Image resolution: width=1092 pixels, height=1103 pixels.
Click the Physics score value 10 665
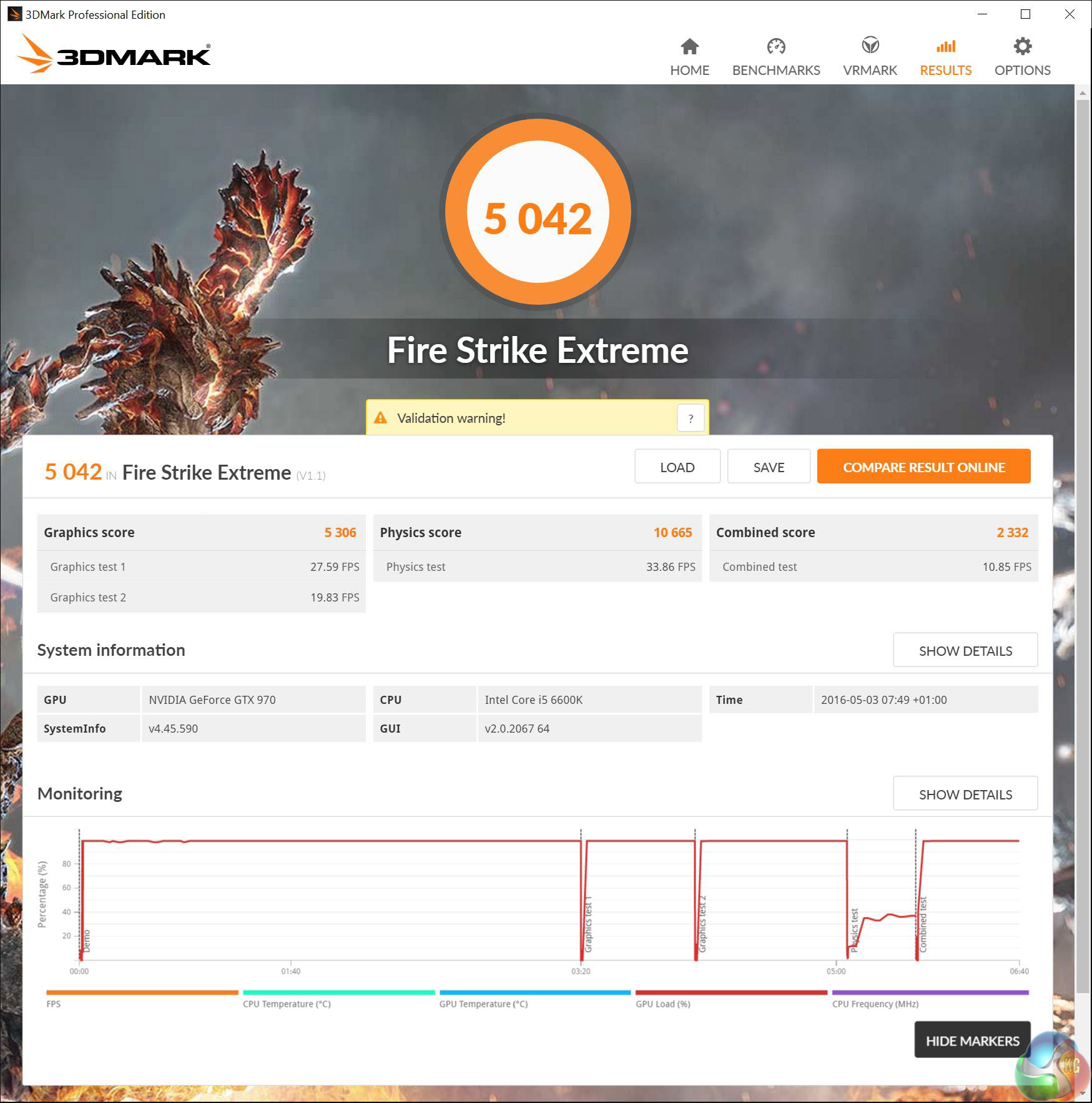pos(672,532)
